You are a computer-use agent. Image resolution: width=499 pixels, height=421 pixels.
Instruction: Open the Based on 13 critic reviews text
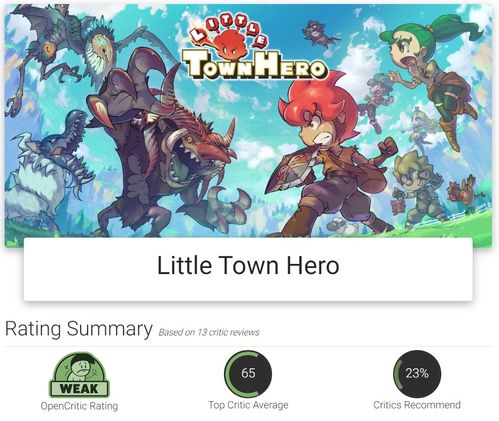[209, 332]
